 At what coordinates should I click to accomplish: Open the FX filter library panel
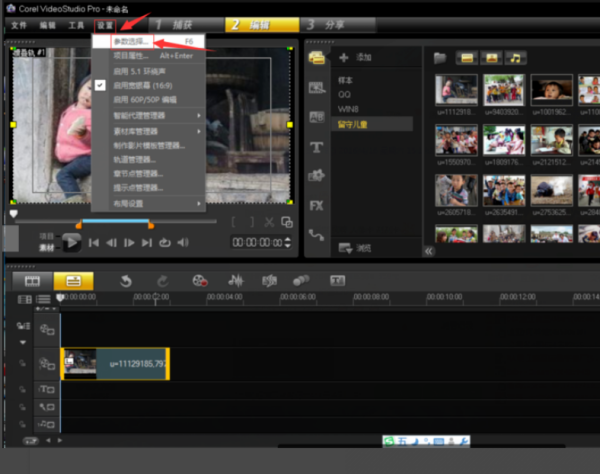[x=317, y=205]
